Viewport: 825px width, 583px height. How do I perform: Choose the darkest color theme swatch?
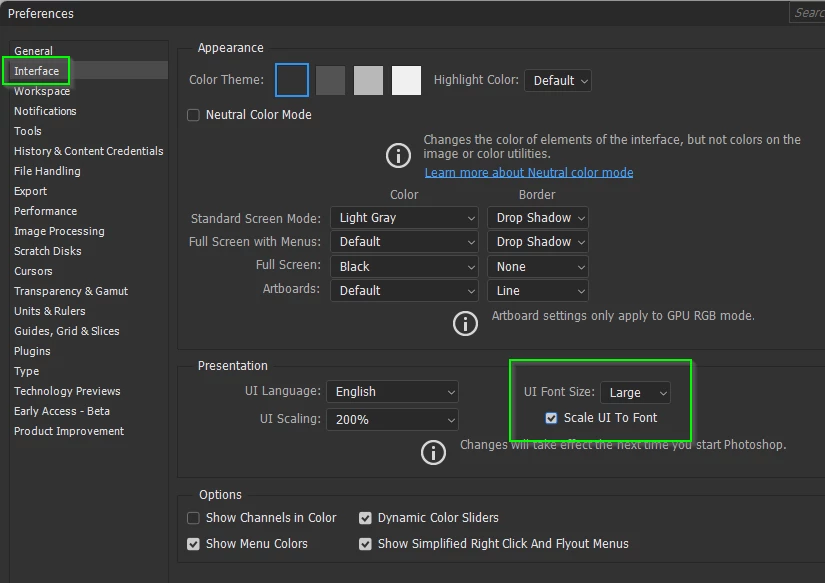pyautogui.click(x=292, y=80)
